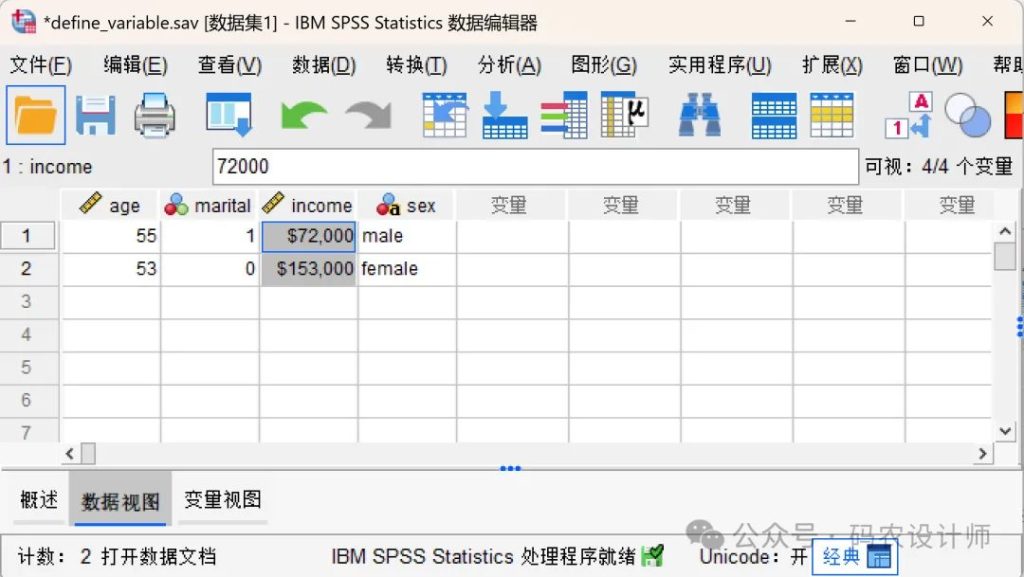1024x577 pixels.
Task: Click the cell editor field showing 72000
Action: pyautogui.click(x=535, y=167)
